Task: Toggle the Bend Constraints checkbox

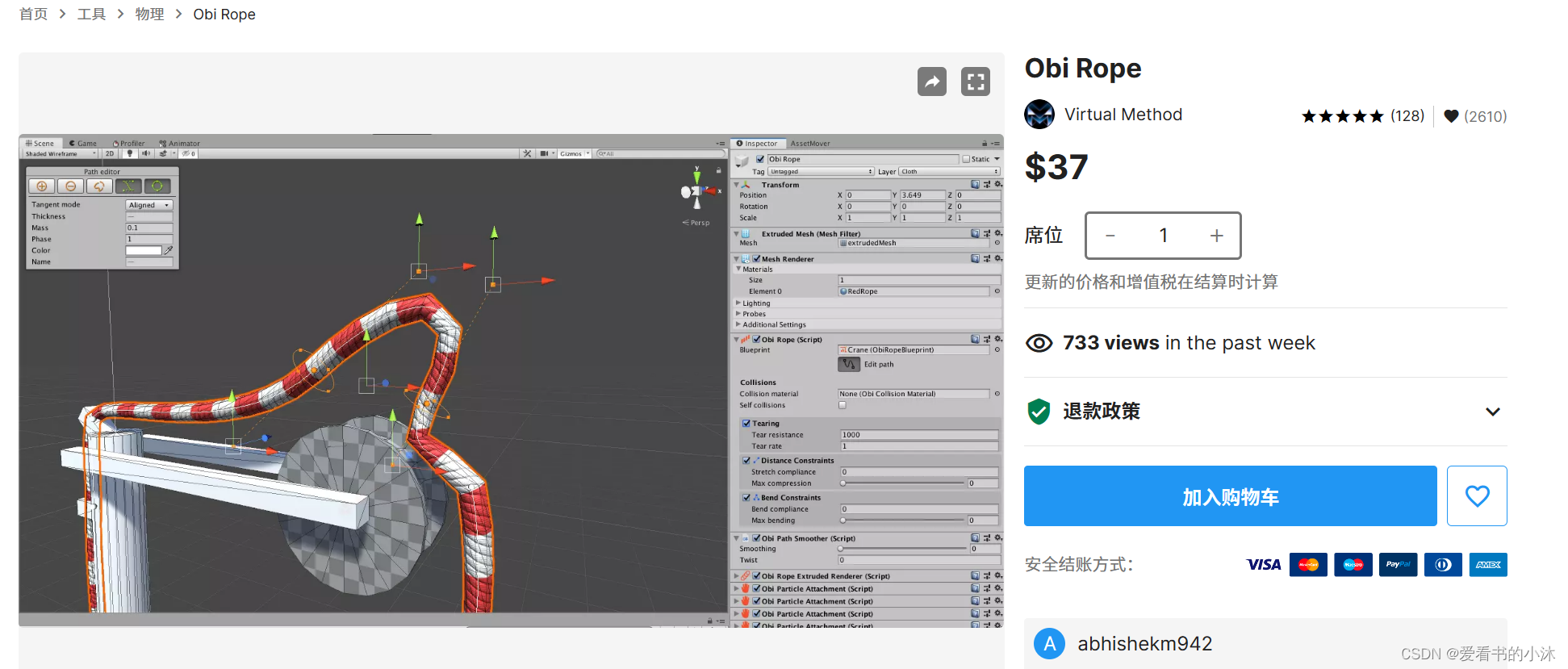Action: coord(746,498)
